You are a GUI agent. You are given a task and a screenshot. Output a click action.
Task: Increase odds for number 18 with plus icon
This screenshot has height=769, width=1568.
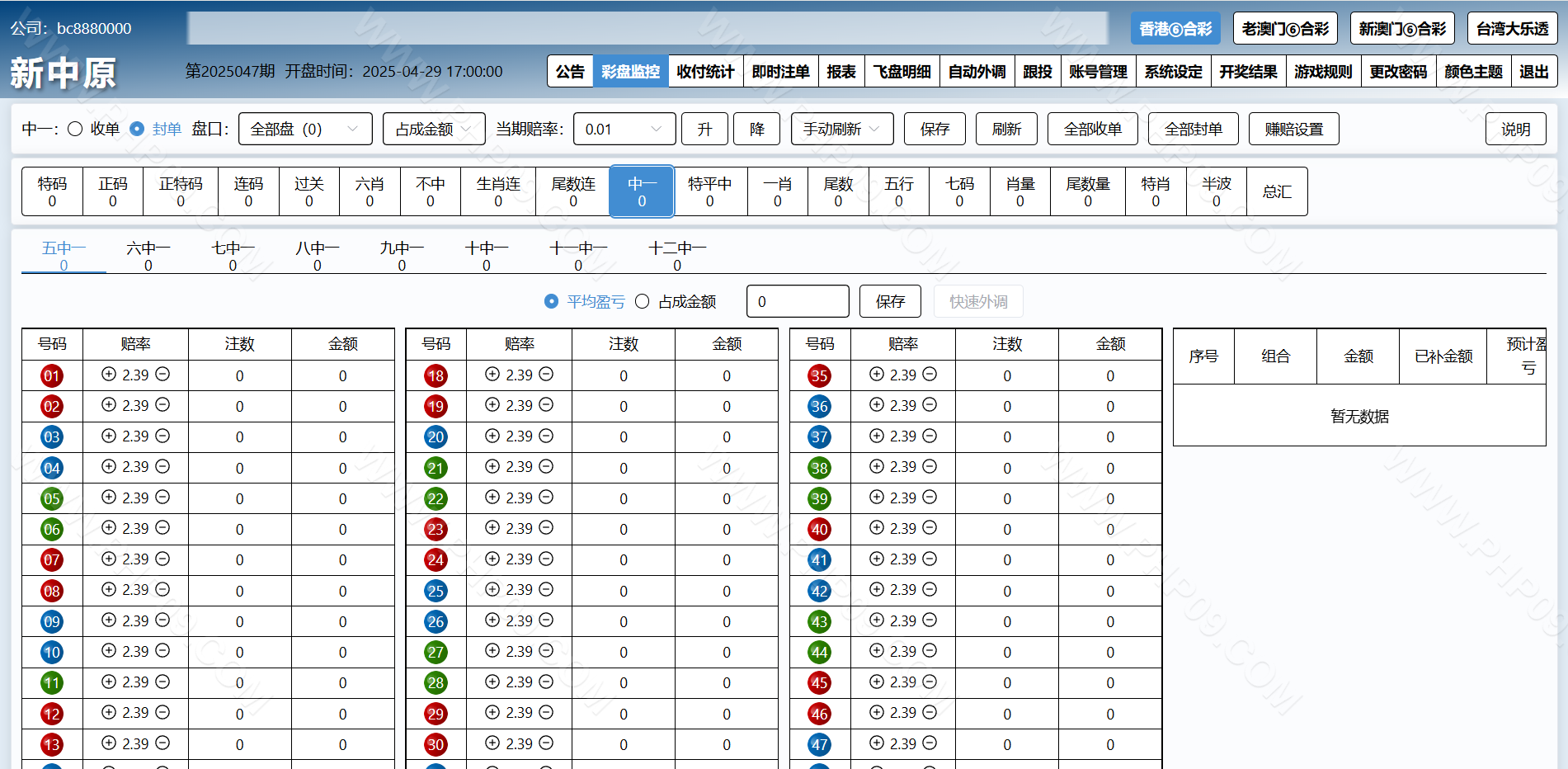[x=492, y=375]
